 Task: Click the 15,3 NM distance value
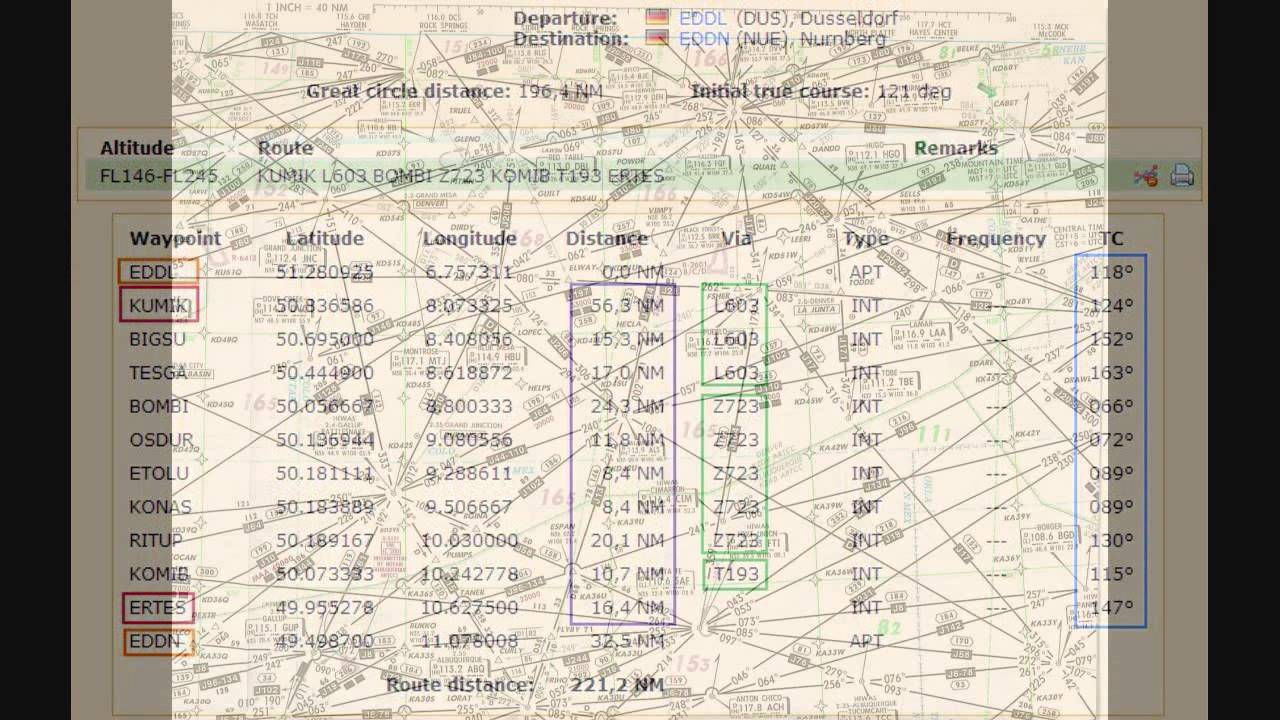point(627,339)
